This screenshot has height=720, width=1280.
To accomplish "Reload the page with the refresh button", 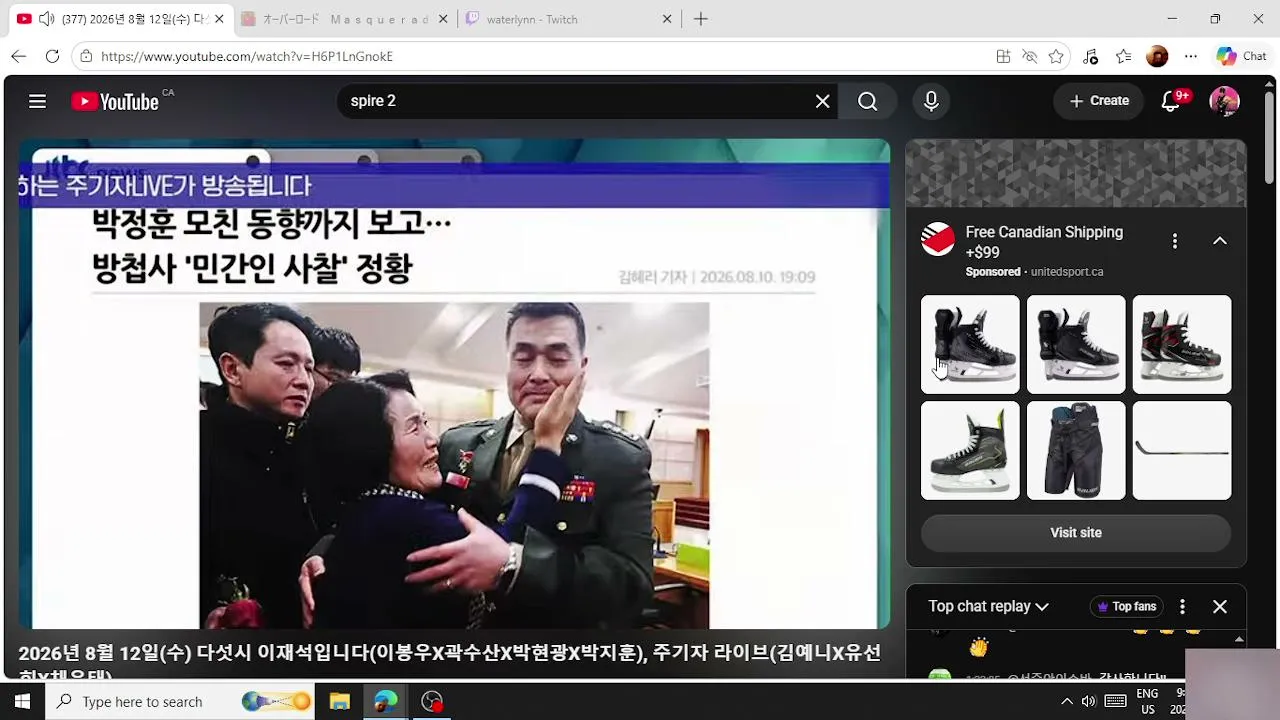I will tap(53, 56).
